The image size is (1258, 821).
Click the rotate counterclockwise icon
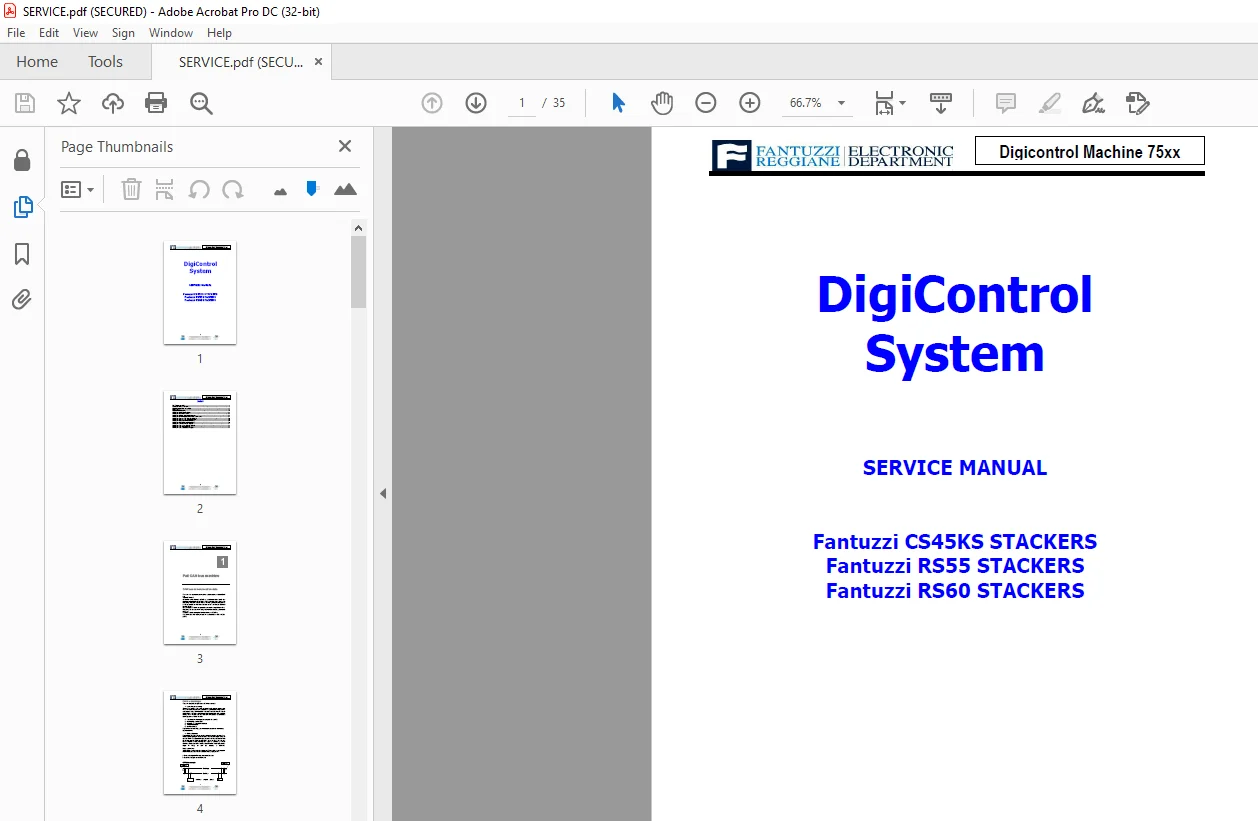coord(199,189)
